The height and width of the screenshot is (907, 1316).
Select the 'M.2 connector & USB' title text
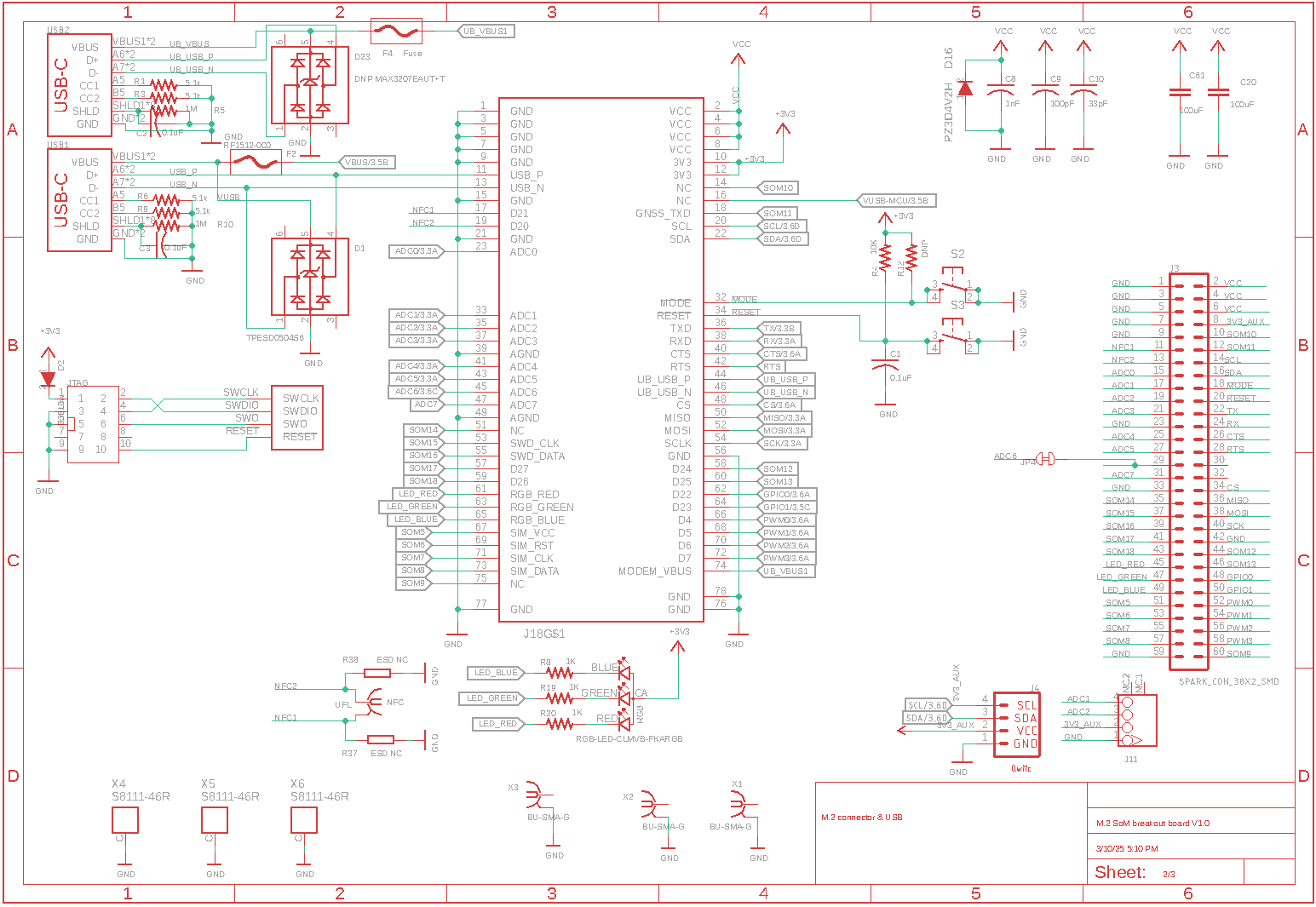point(861,817)
